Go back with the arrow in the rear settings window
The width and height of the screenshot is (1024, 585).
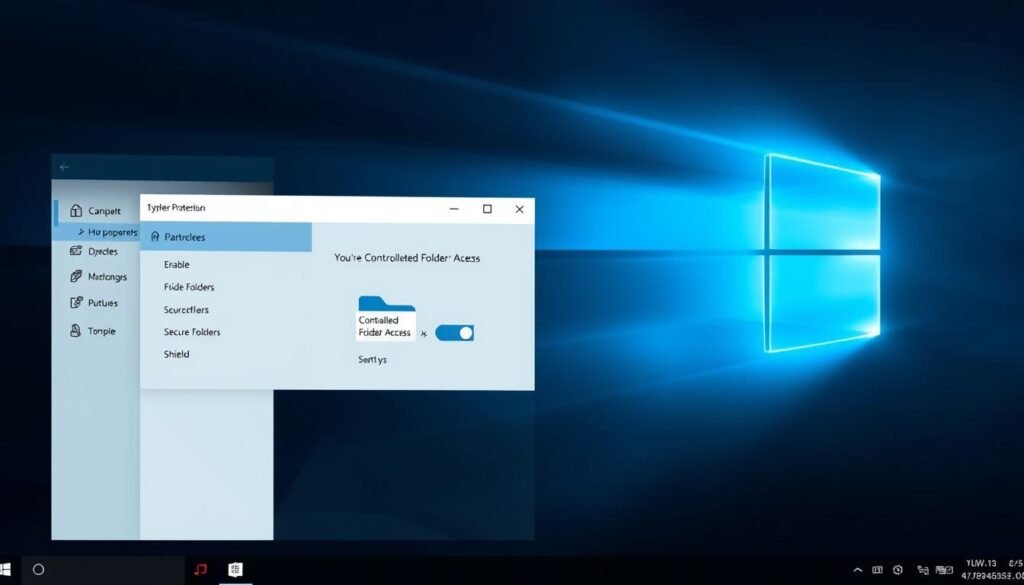point(64,167)
